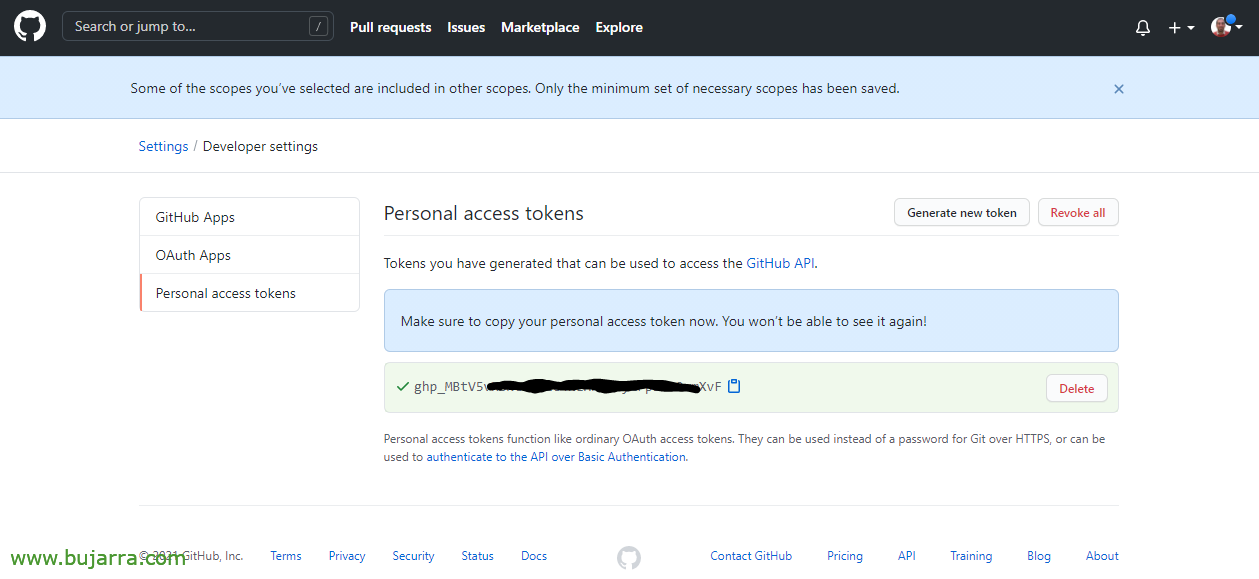Open the notifications bell
The image size is (1259, 579).
pyautogui.click(x=1142, y=27)
